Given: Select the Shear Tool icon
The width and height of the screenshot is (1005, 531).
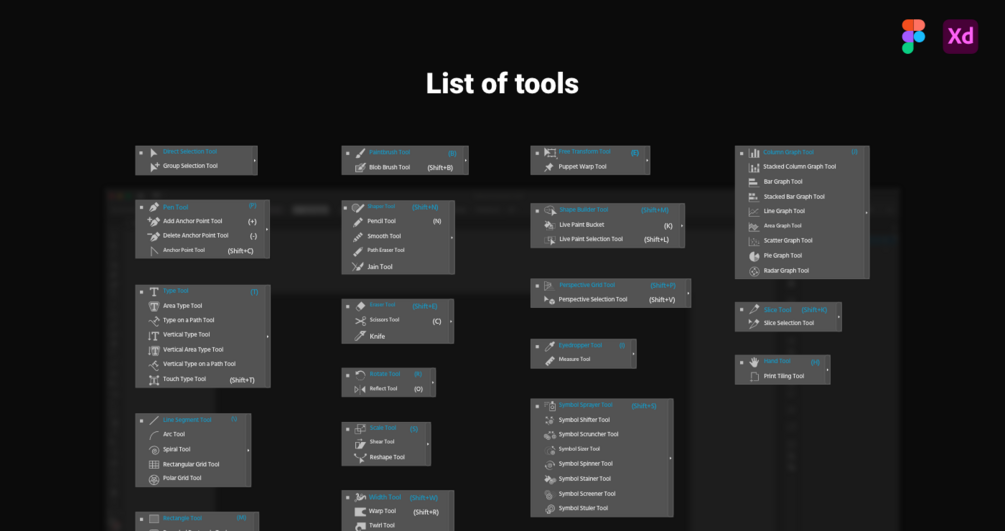Looking at the screenshot, I should point(360,443).
